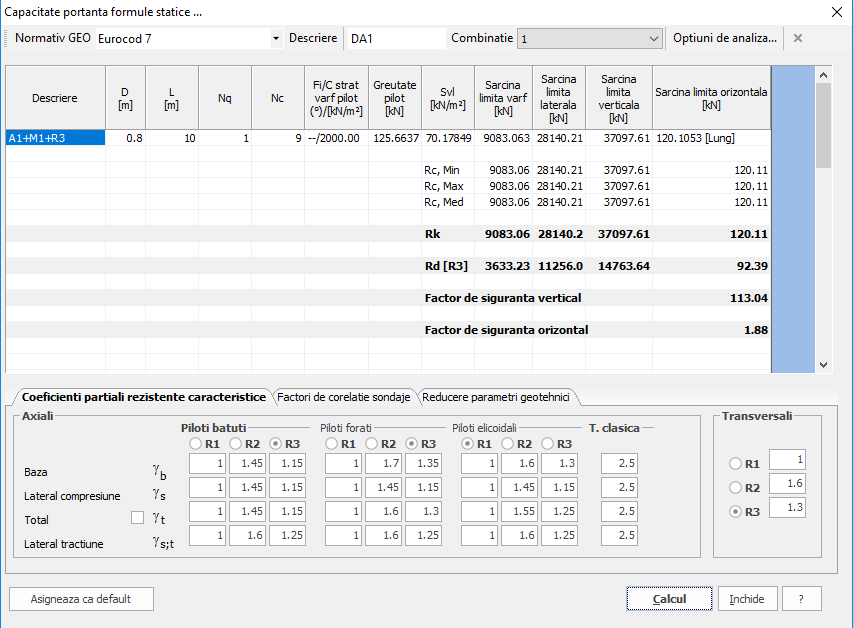Edit Transversali R1 field value 1

click(x=788, y=460)
